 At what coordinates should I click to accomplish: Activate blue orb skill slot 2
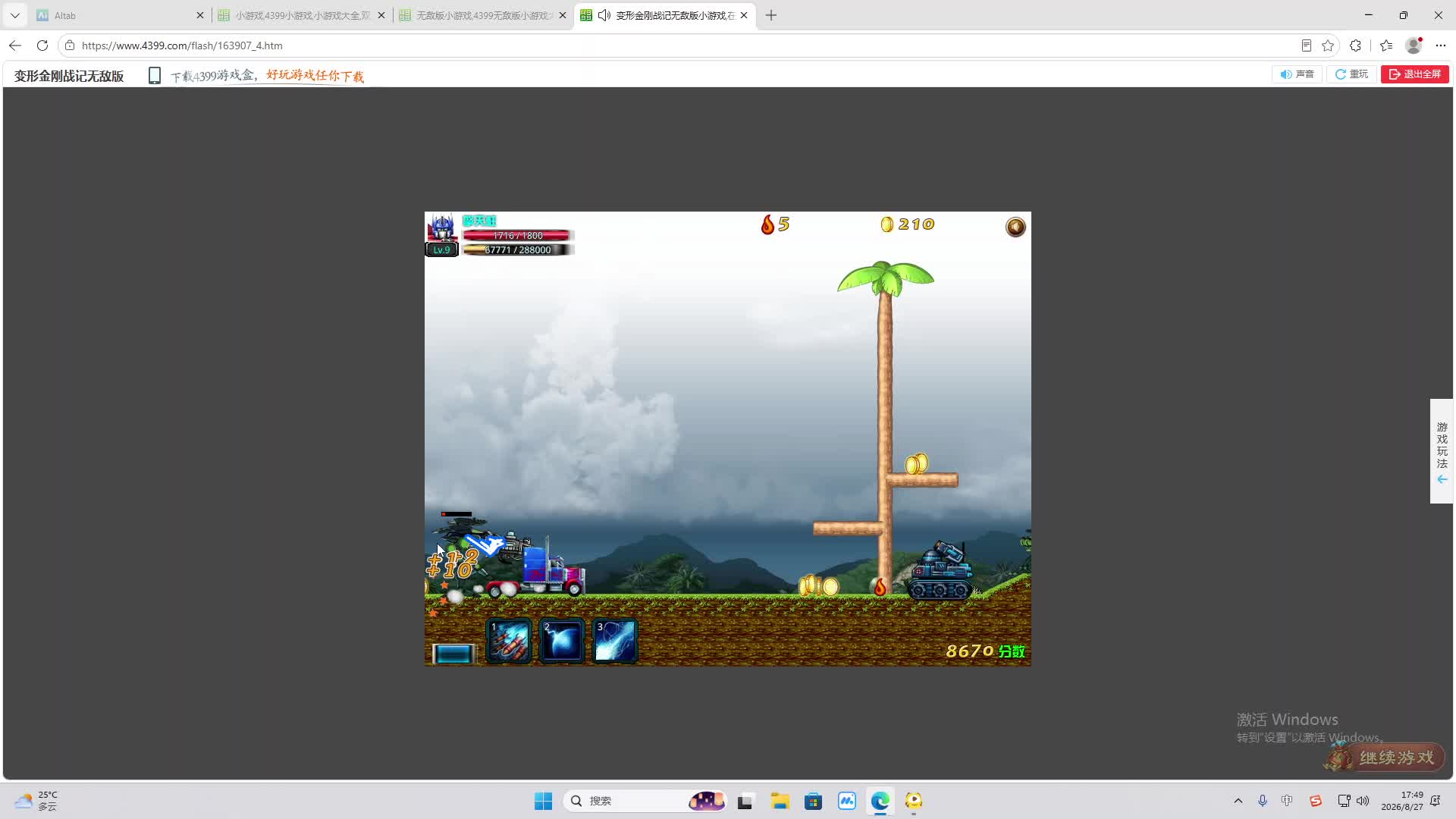pos(561,641)
